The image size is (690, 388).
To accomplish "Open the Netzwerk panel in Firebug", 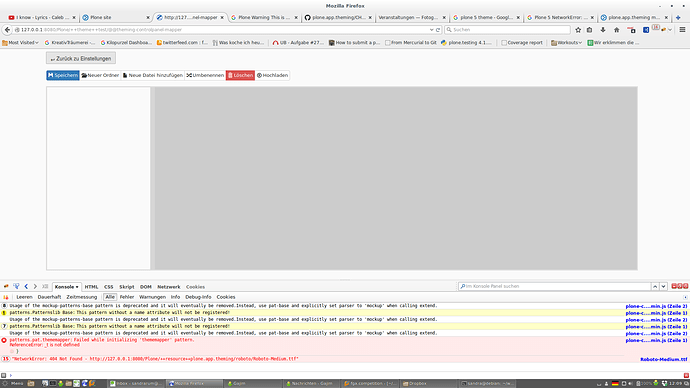I will click(169, 287).
